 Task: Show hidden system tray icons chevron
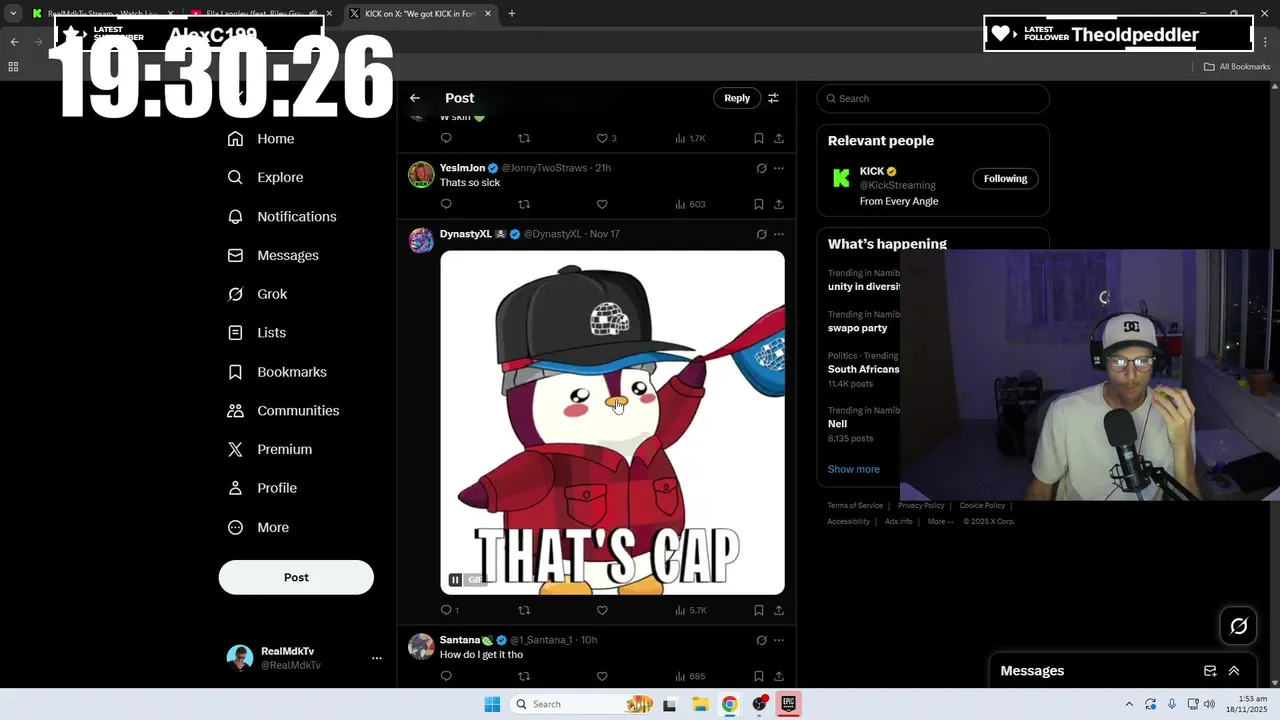point(1129,704)
